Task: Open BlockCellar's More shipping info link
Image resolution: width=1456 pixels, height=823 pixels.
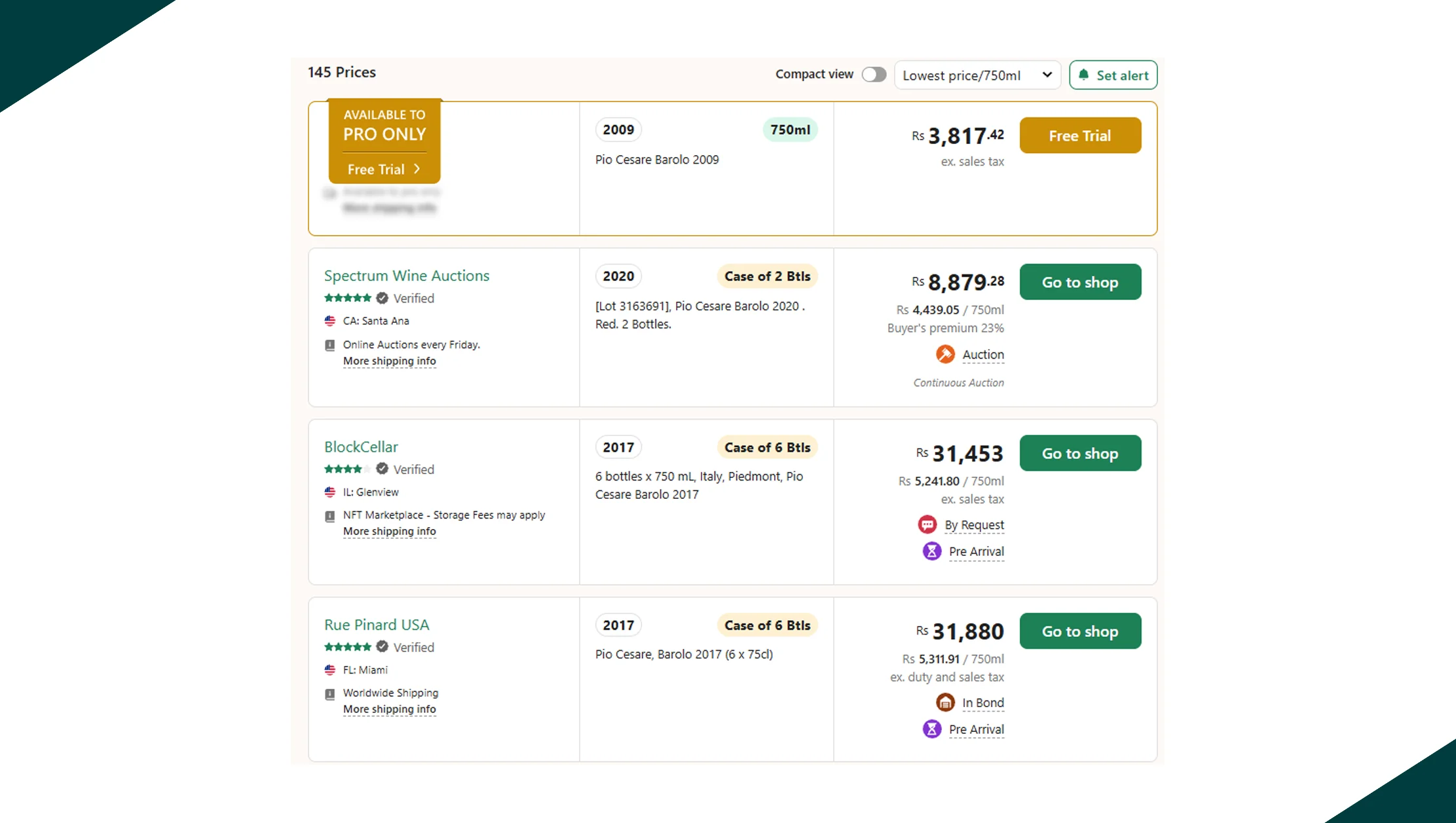Action: (x=389, y=532)
